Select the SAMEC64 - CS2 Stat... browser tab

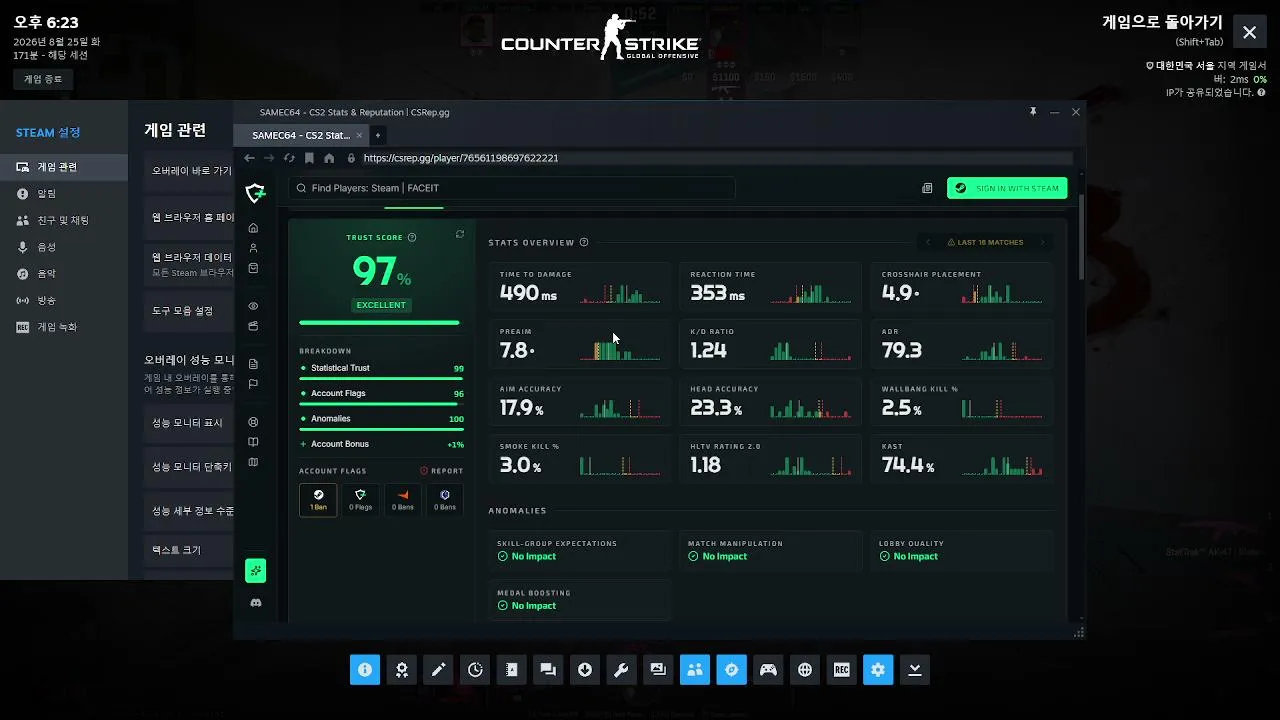[301, 135]
